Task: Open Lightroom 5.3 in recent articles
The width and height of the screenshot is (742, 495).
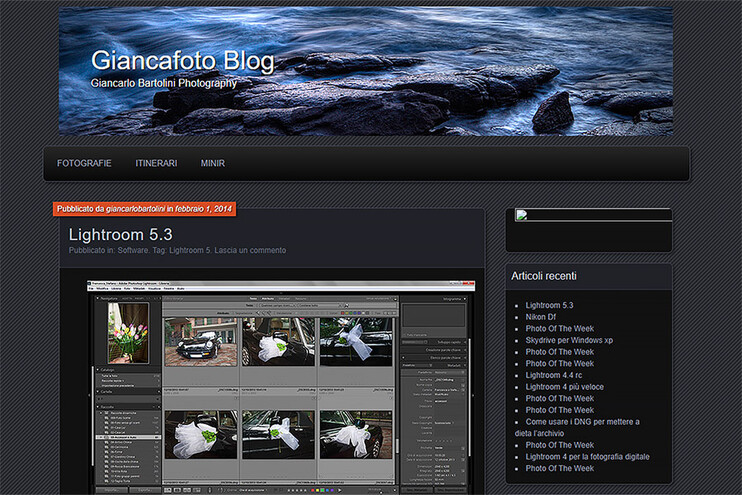Action: [x=549, y=306]
